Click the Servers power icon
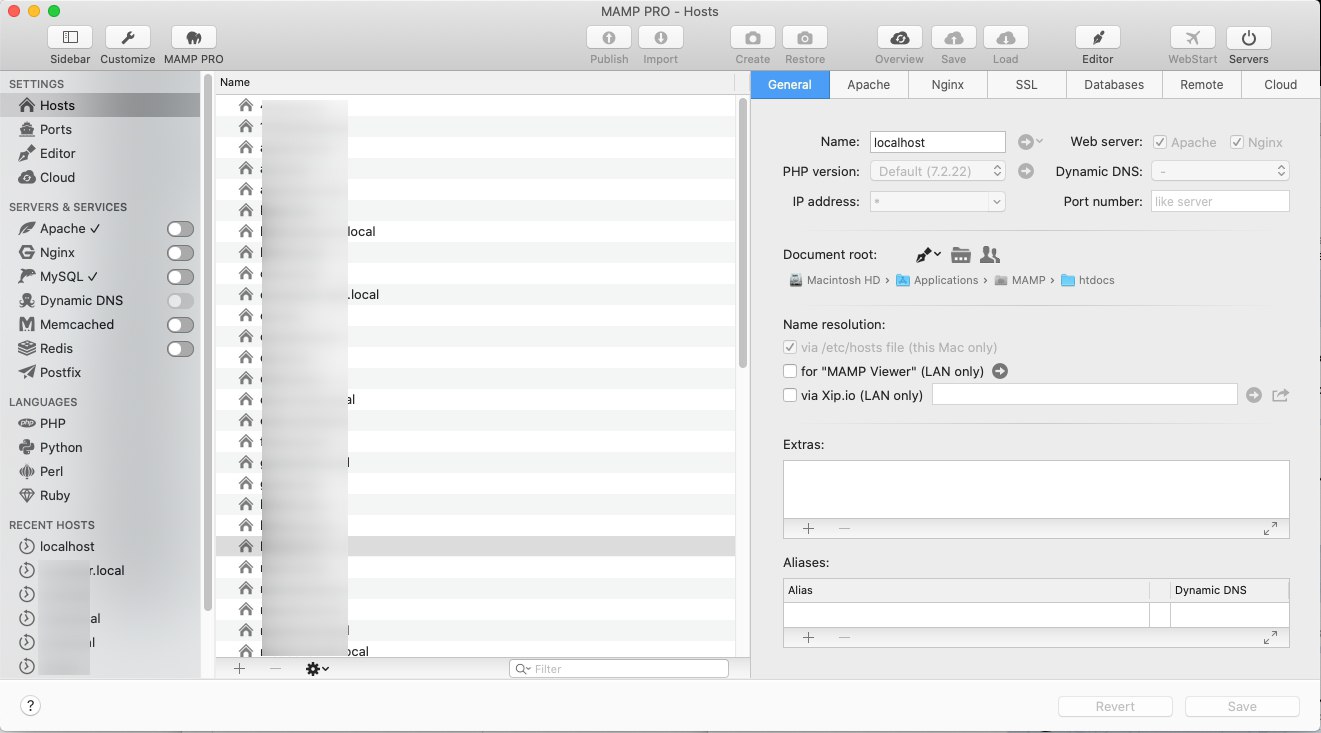This screenshot has height=733, width=1321. pos(1249,37)
